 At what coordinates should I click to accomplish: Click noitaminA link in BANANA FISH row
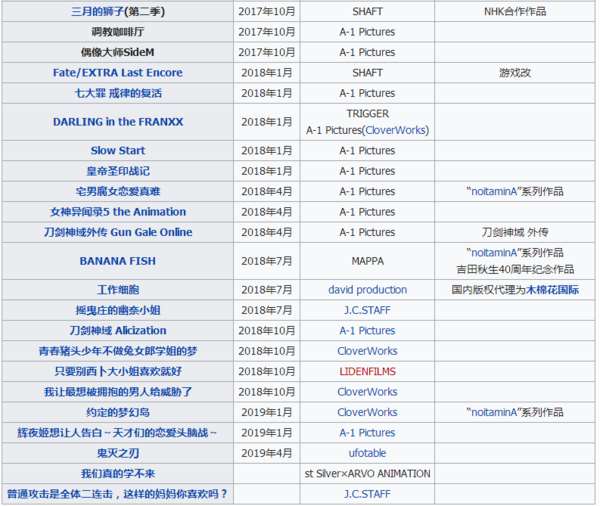[494, 253]
